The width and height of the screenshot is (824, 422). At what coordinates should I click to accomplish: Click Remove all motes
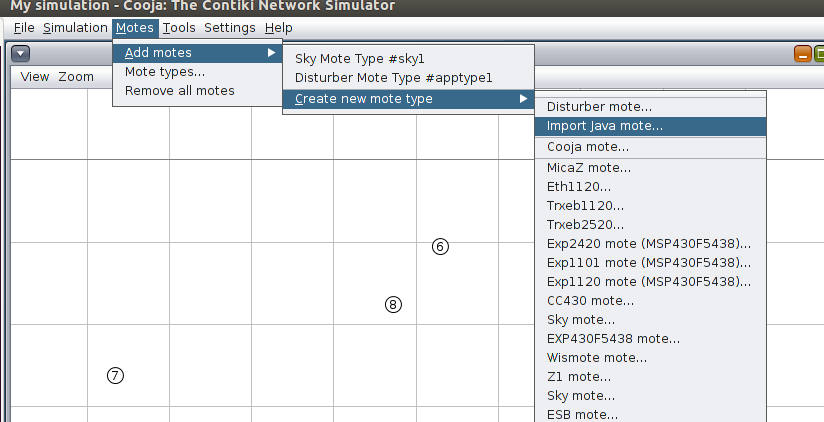tap(198, 90)
